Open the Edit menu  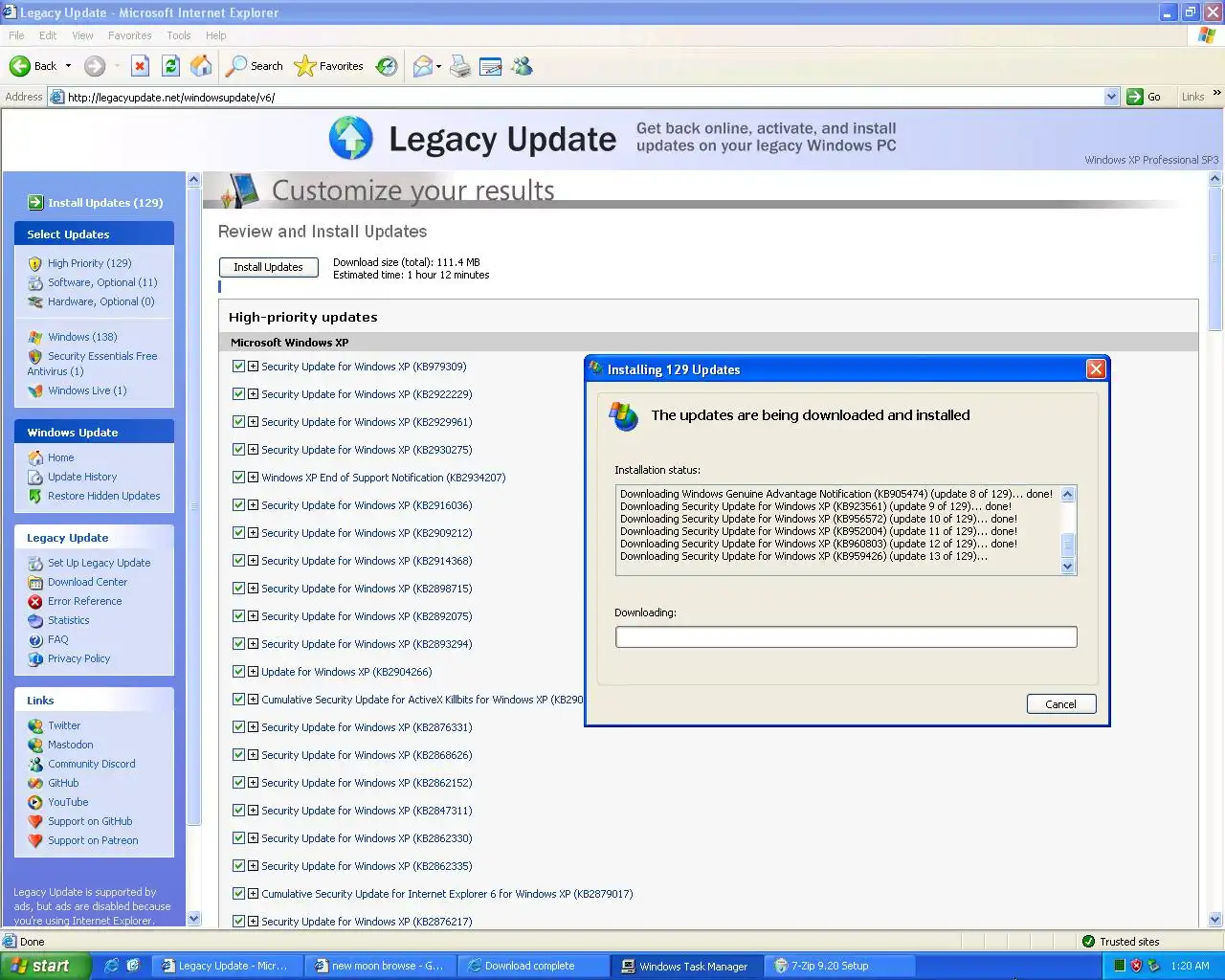[x=48, y=35]
